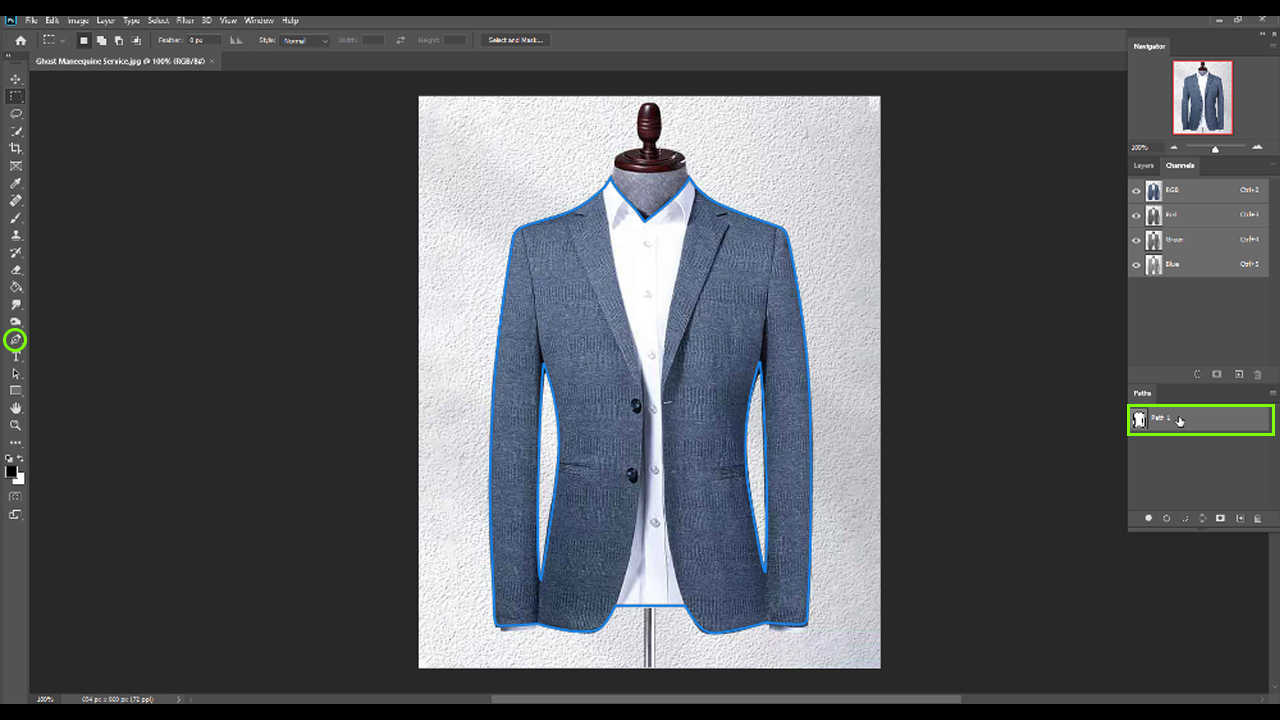Image resolution: width=1280 pixels, height=720 pixels.
Task: Expand the marquee tool preset picker arrow
Action: [62, 41]
